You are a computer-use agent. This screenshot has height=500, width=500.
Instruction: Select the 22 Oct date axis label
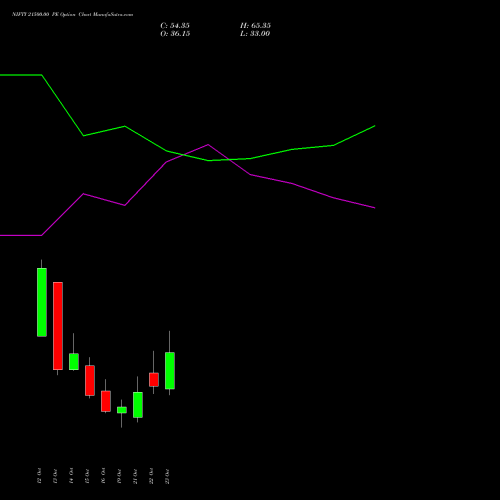(151, 476)
